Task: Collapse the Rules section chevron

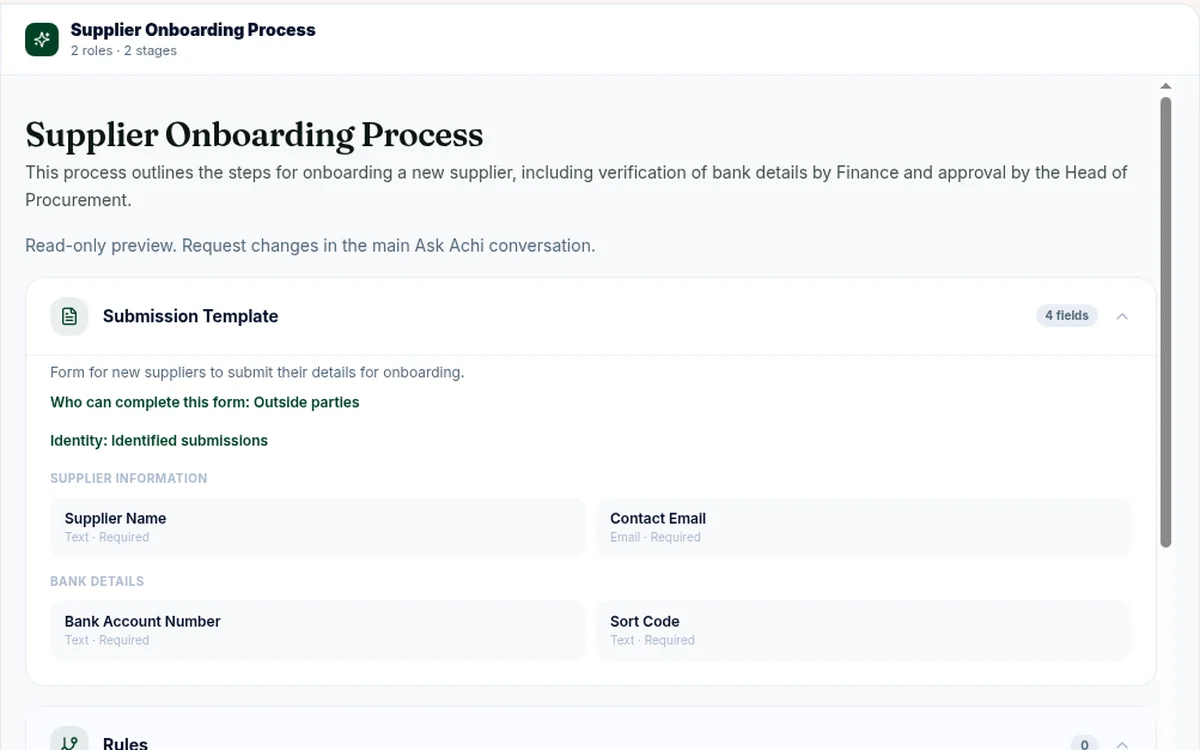Action: pyautogui.click(x=1122, y=744)
